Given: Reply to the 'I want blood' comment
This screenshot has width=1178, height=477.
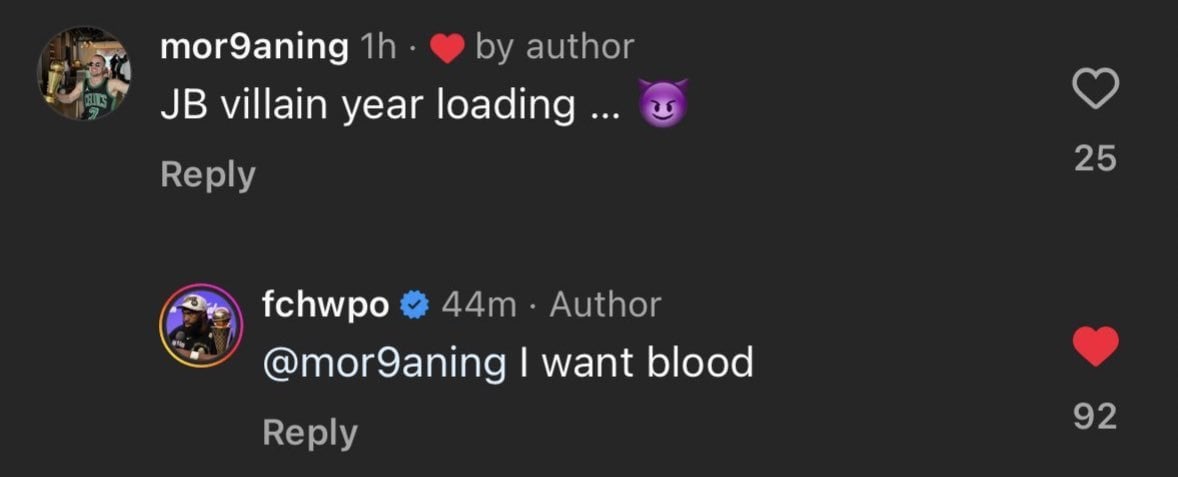Looking at the screenshot, I should click(309, 432).
